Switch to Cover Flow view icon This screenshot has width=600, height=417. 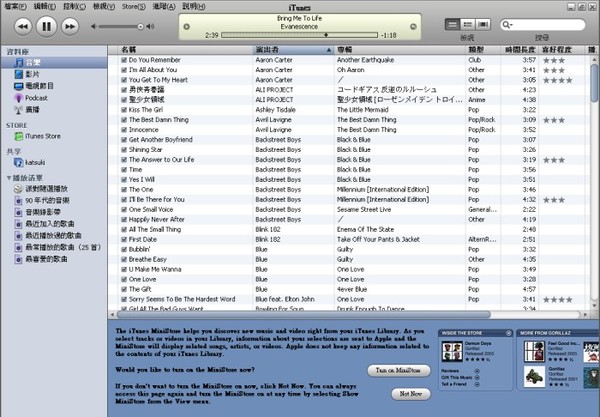pos(483,25)
